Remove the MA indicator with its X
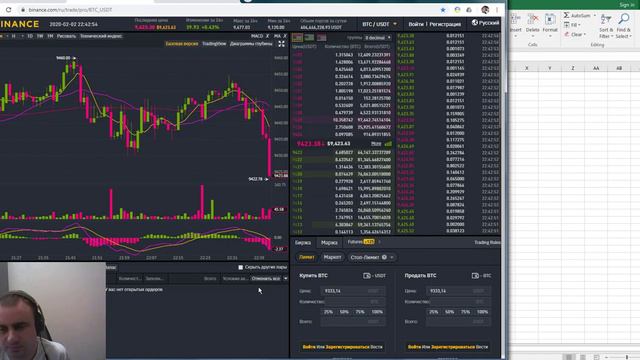 (x=284, y=36)
